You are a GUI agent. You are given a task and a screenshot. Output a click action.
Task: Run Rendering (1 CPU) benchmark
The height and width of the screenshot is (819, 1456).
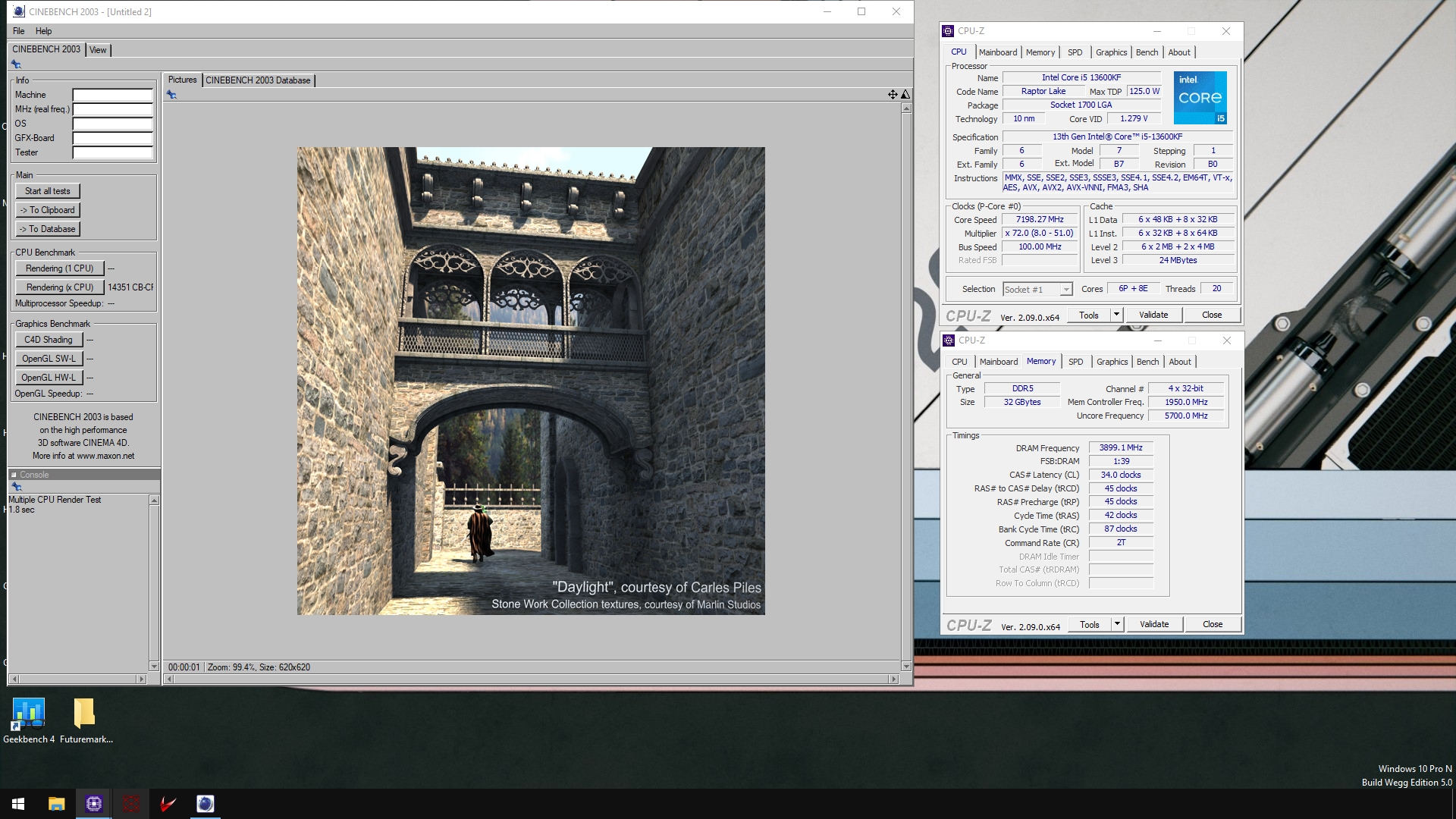[59, 268]
